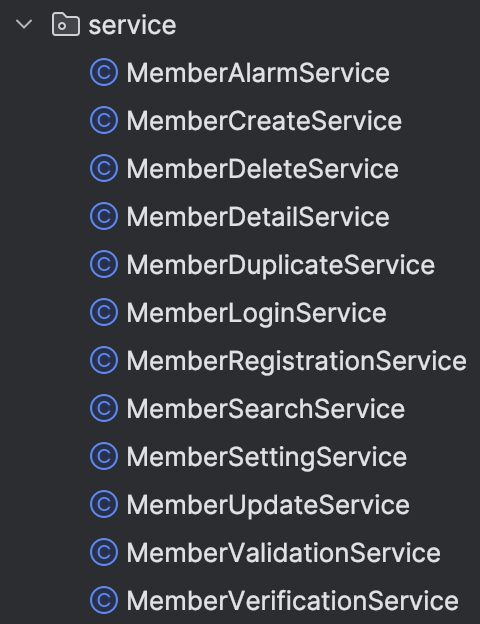Click the class icon beside MemberDuplicateService
The height and width of the screenshot is (624, 480).
click(x=104, y=264)
